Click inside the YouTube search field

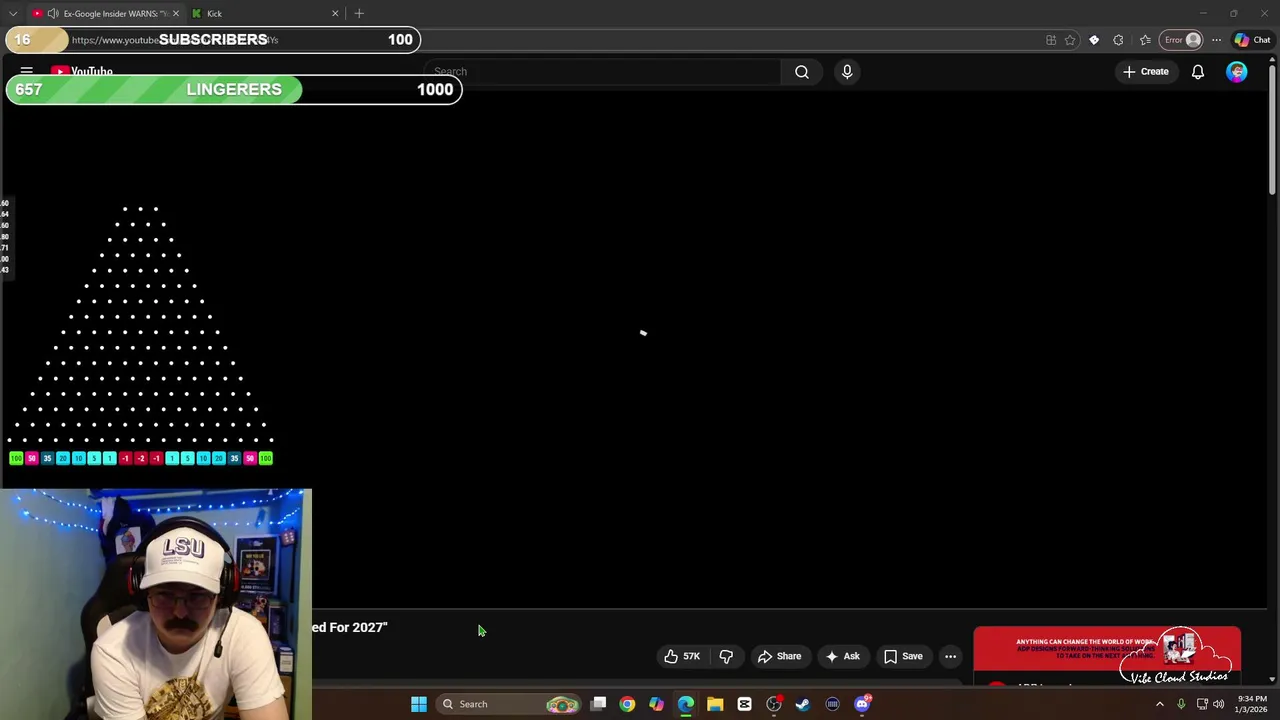point(603,72)
